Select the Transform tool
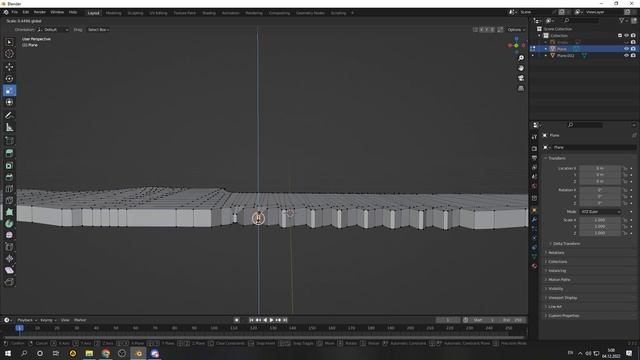This screenshot has height=360, width=640. tap(9, 102)
